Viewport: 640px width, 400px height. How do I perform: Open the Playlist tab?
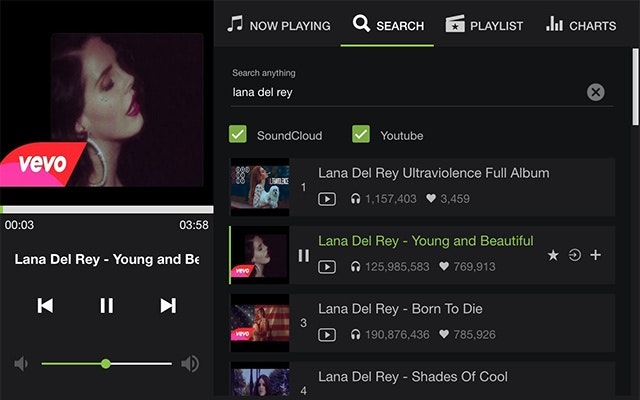[484, 24]
